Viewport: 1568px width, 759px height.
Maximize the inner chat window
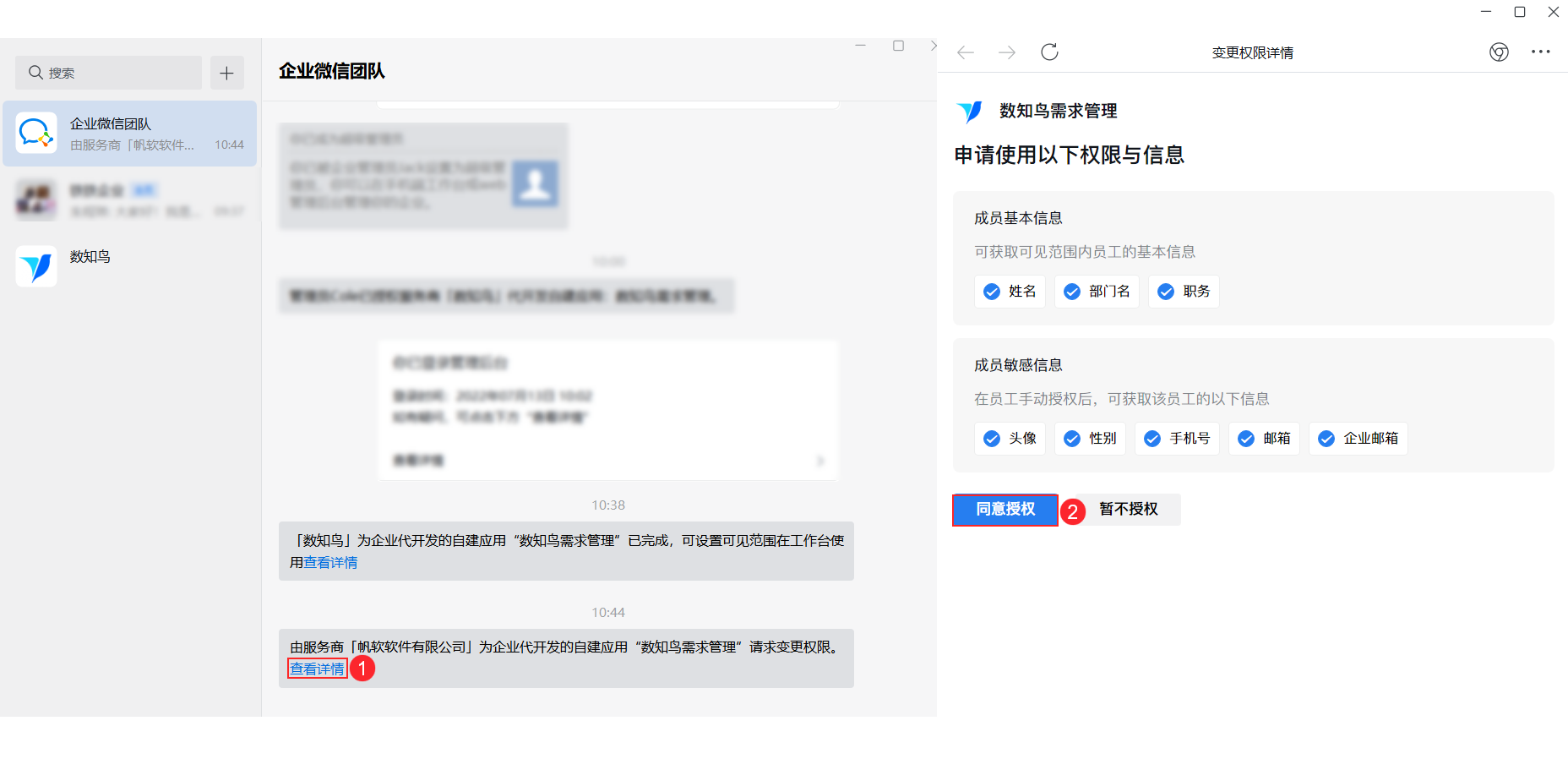tap(898, 46)
